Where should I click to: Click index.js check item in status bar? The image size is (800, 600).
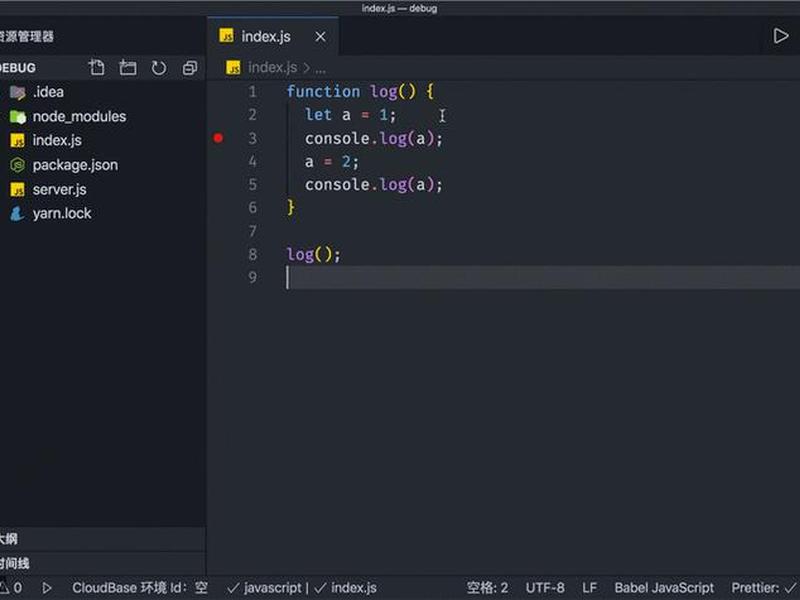(x=345, y=588)
